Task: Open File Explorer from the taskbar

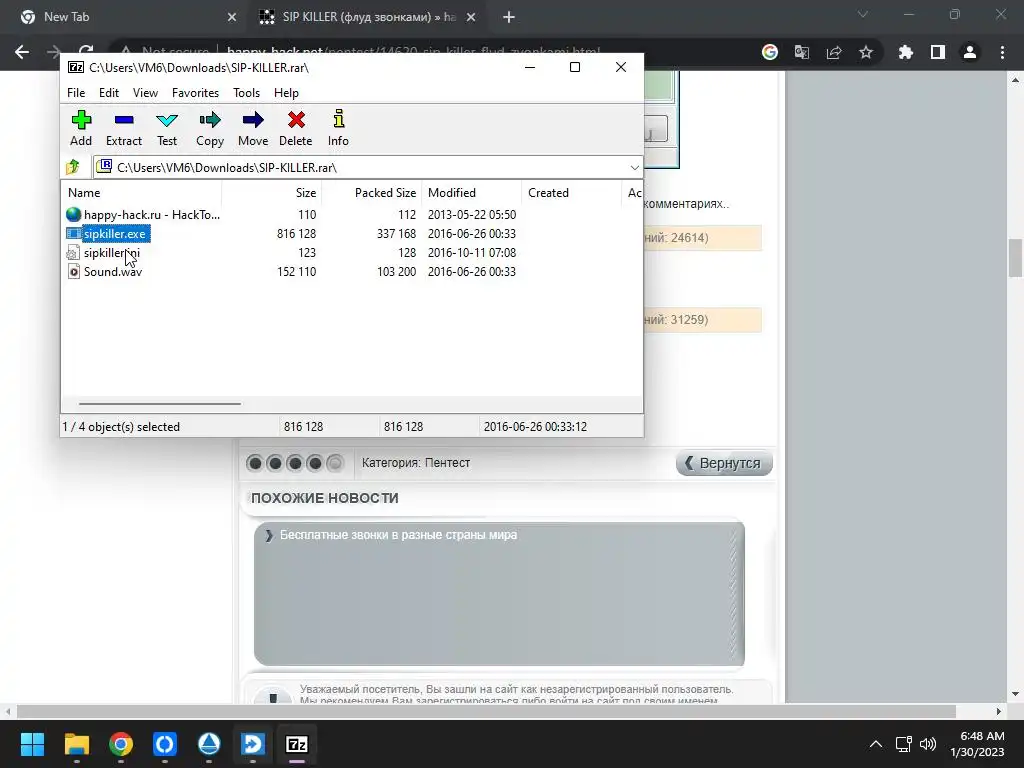Action: click(76, 744)
